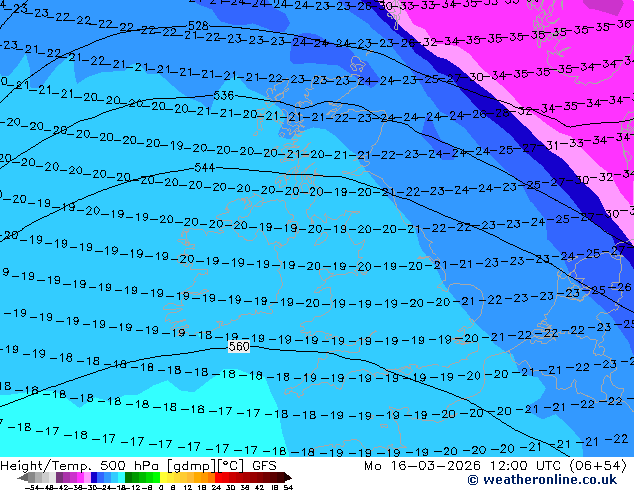Click the 560 height contour label
The width and height of the screenshot is (634, 490).
[x=239, y=346]
